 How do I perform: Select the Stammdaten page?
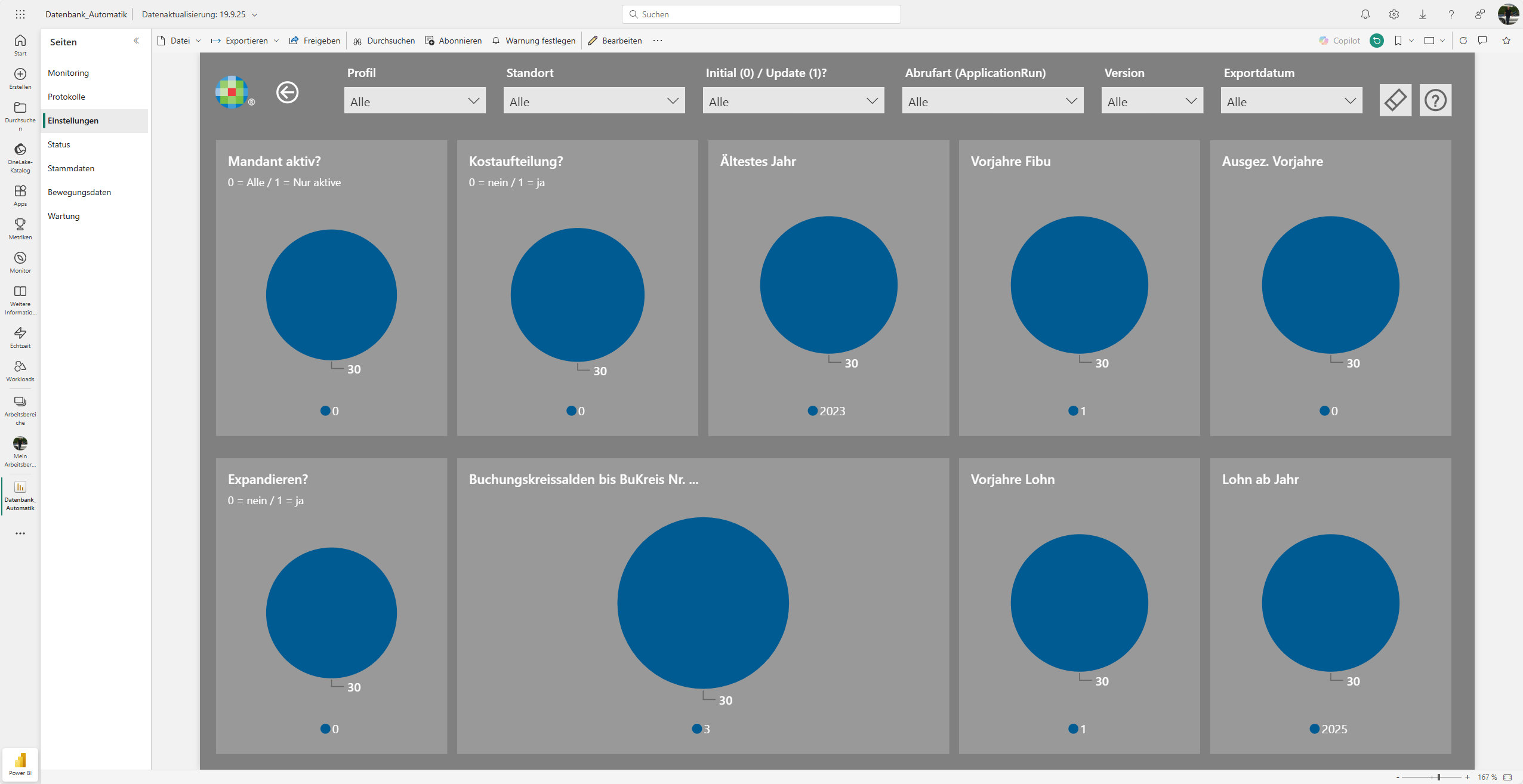click(x=95, y=168)
